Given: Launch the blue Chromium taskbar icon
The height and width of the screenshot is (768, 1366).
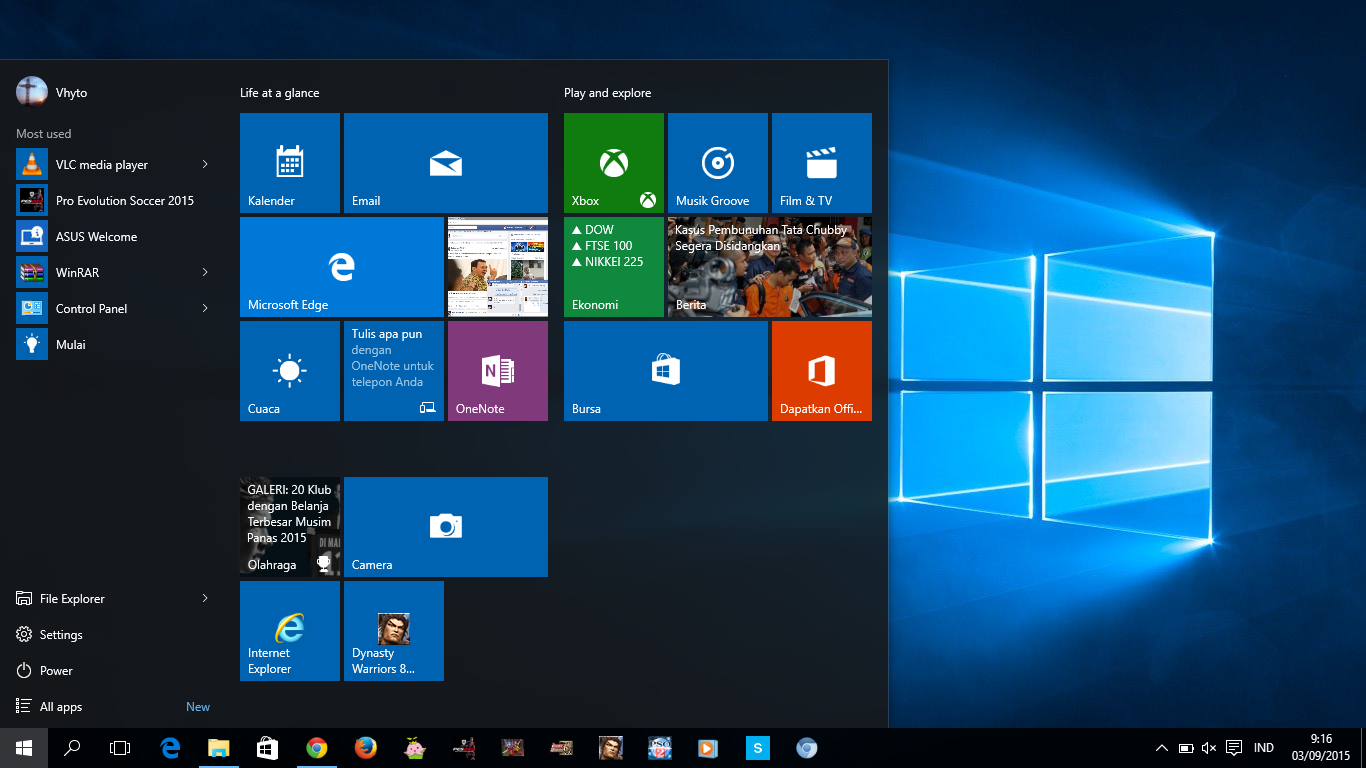Looking at the screenshot, I should point(806,748).
